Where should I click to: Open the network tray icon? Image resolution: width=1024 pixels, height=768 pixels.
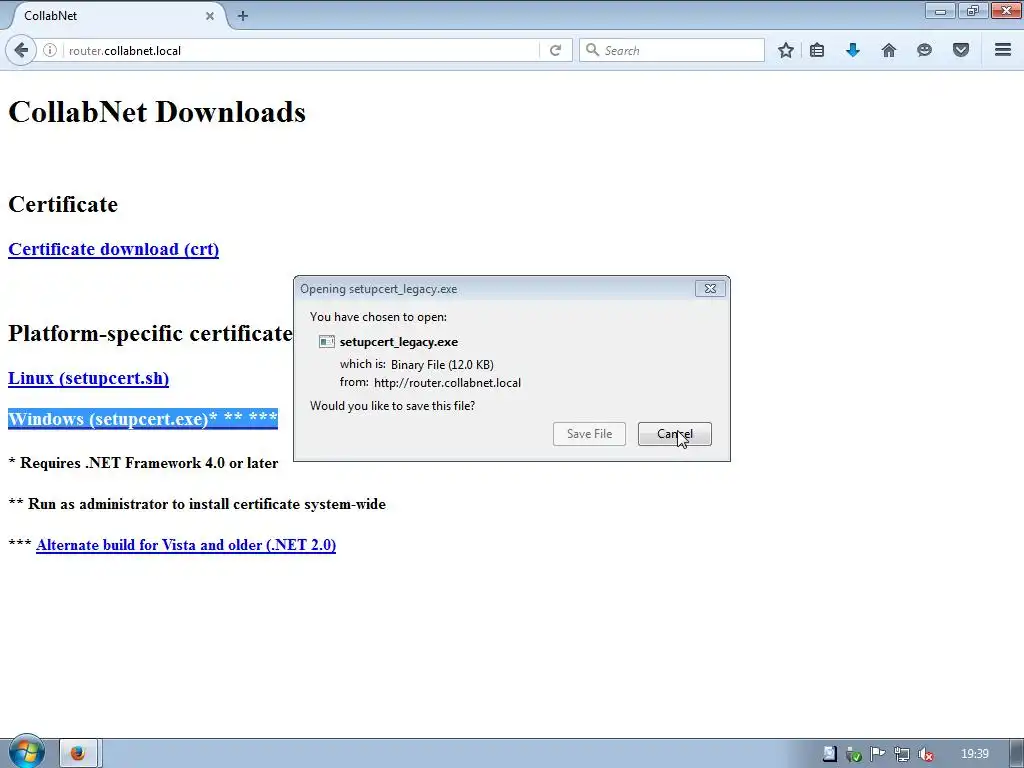[902, 754]
